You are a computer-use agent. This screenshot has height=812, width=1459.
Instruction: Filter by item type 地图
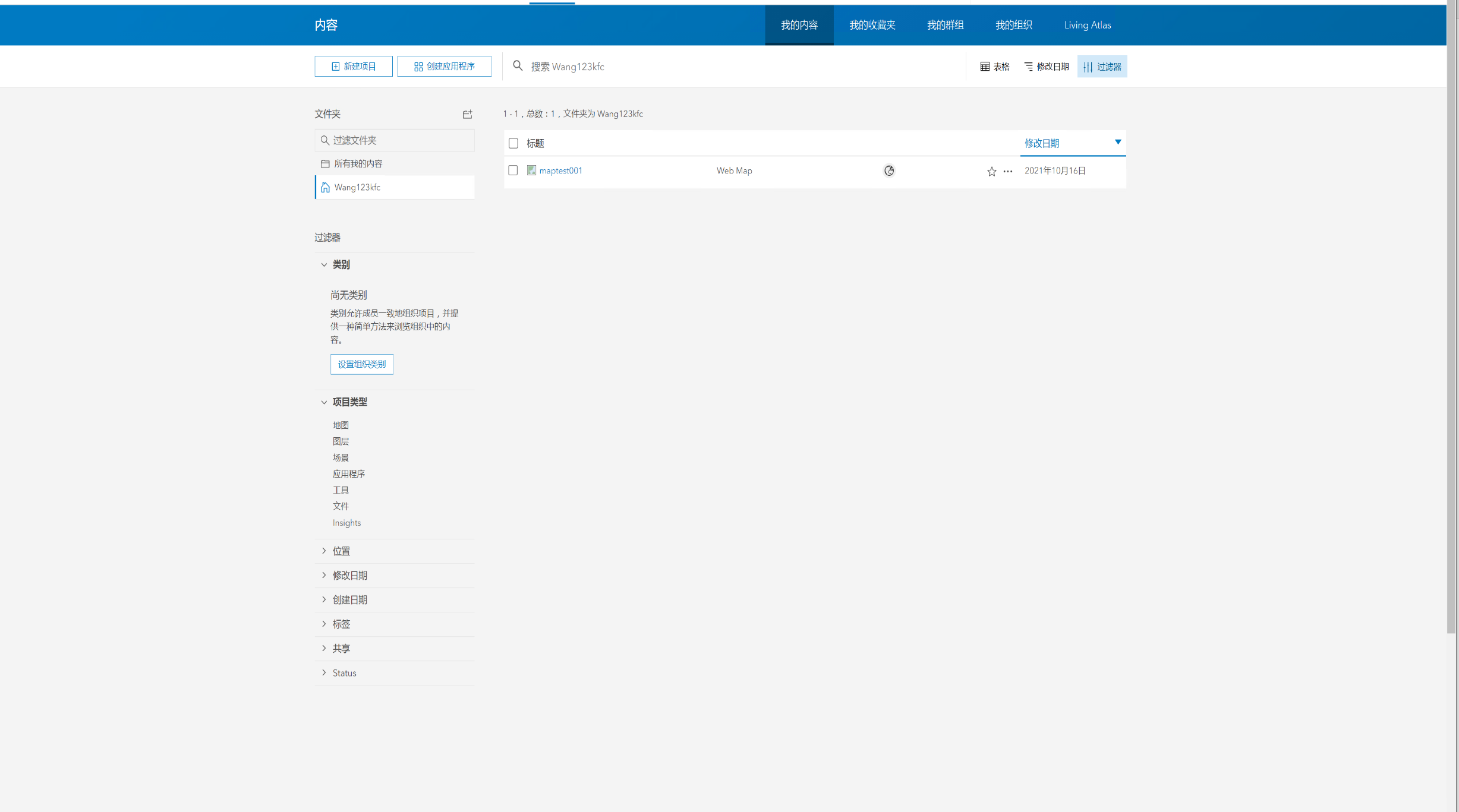click(341, 425)
